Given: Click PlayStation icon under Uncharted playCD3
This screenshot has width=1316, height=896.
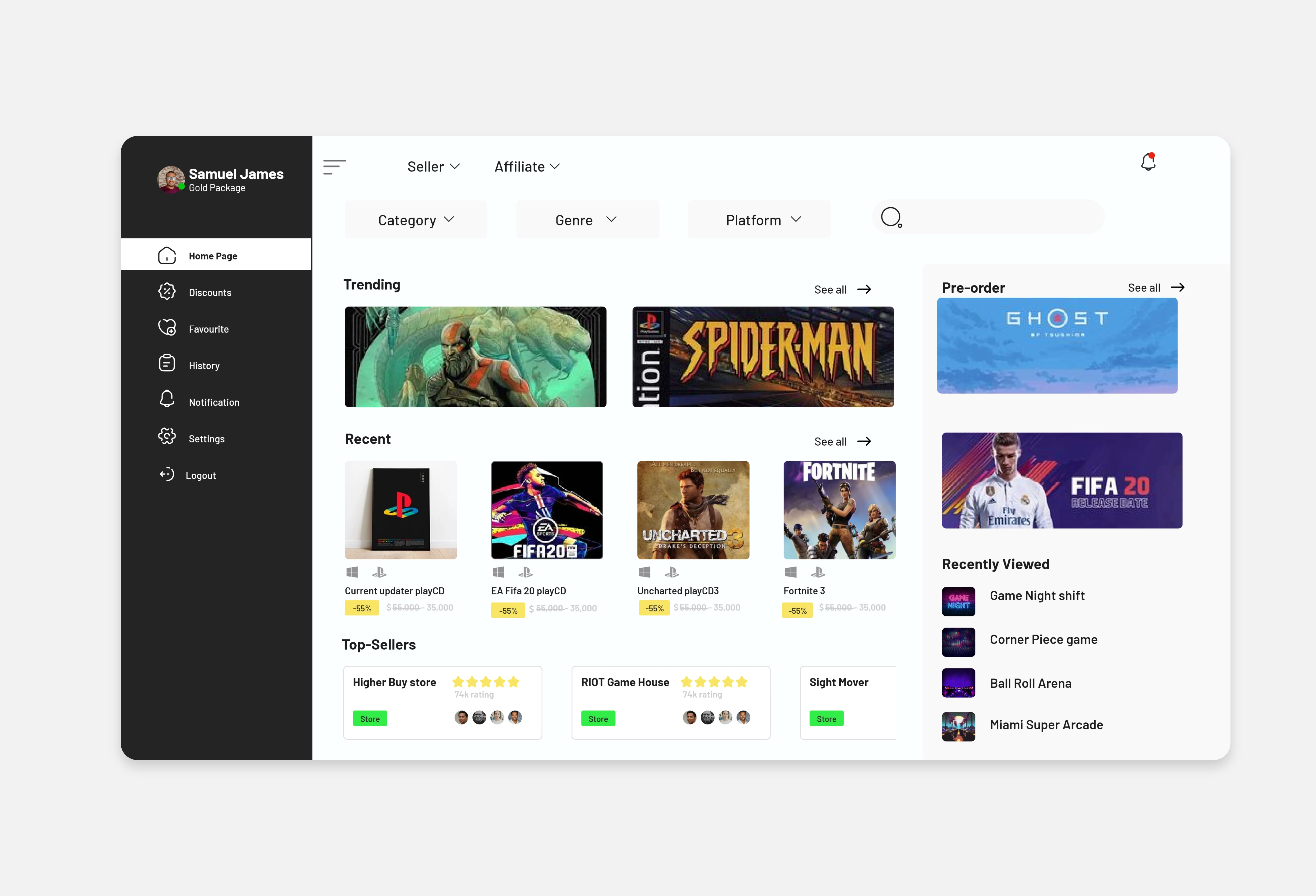Looking at the screenshot, I should [x=672, y=572].
